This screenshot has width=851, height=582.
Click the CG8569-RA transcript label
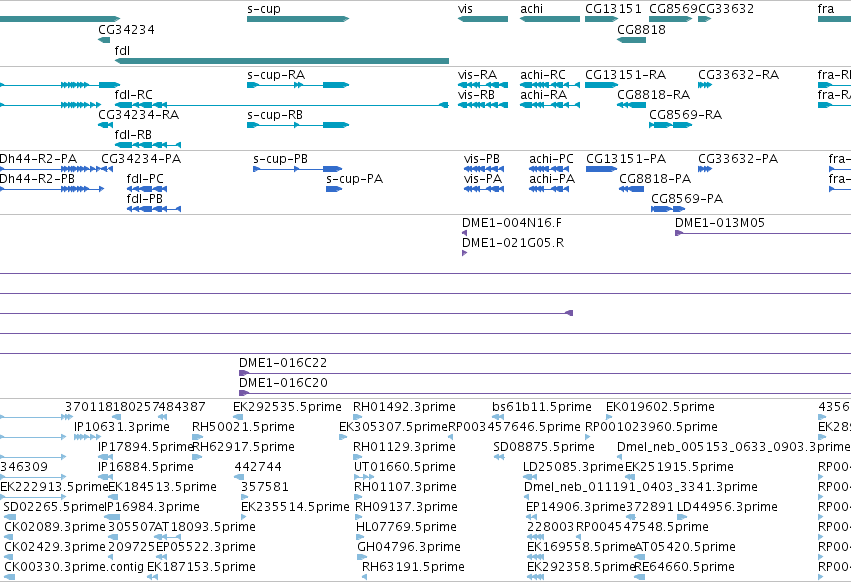pyautogui.click(x=685, y=115)
